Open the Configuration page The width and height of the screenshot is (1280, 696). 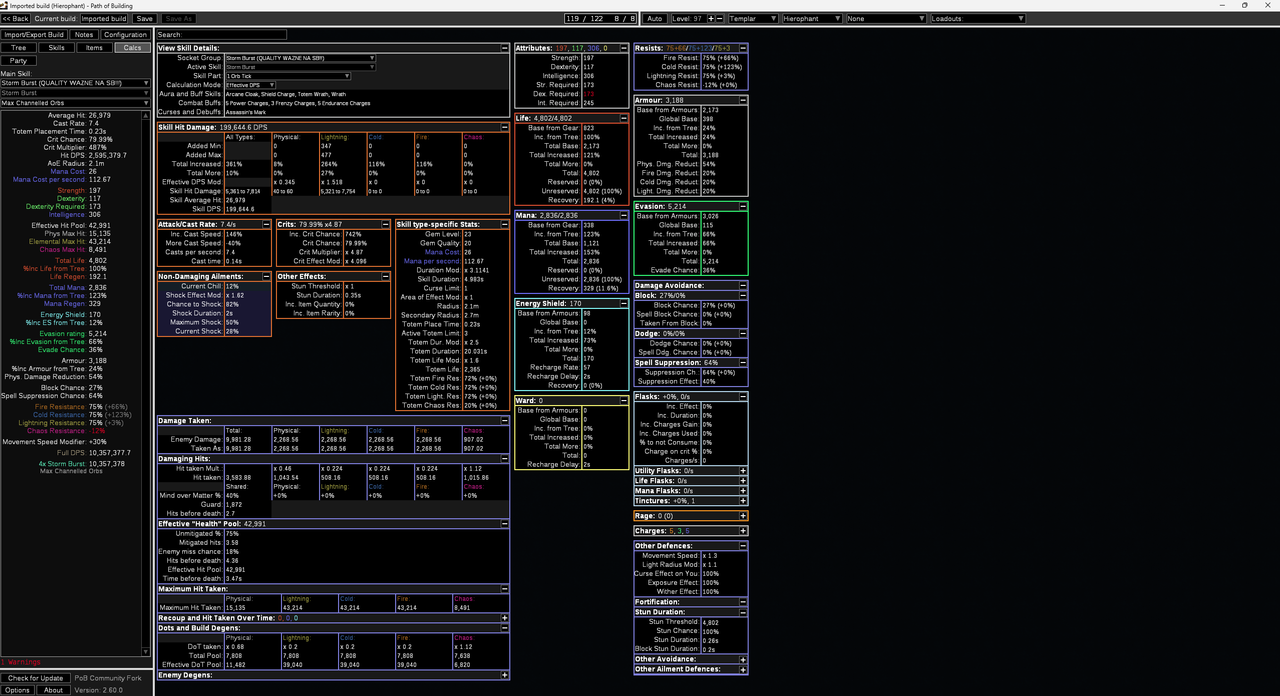126,35
